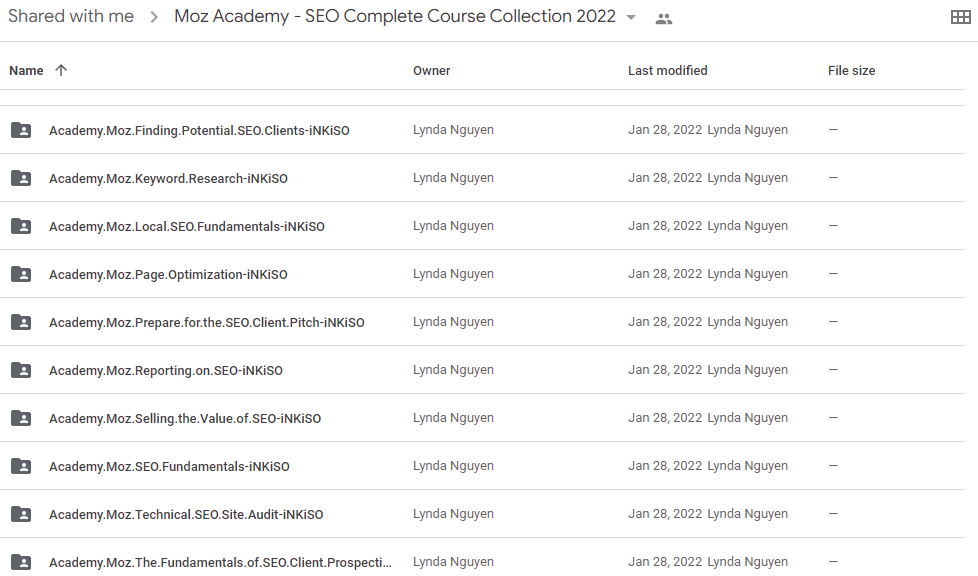Select Academy.Moz.Reporting.on.SEO-iNKiSO folder name
Viewport: 978px width, 576px height.
pyautogui.click(x=166, y=371)
